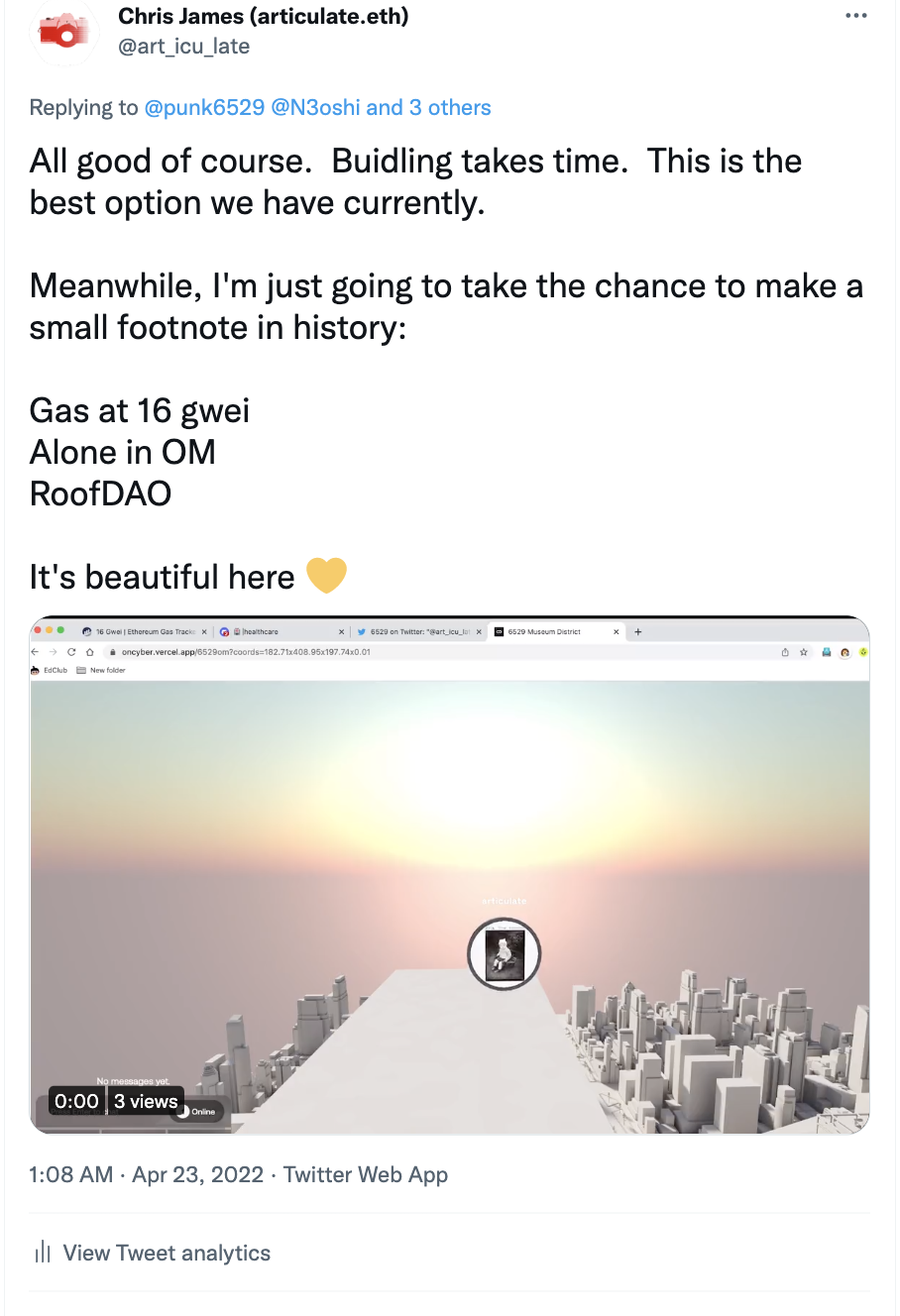Click the new tab plus icon
Image resolution: width=900 pixels, height=1316 pixels.
[638, 631]
